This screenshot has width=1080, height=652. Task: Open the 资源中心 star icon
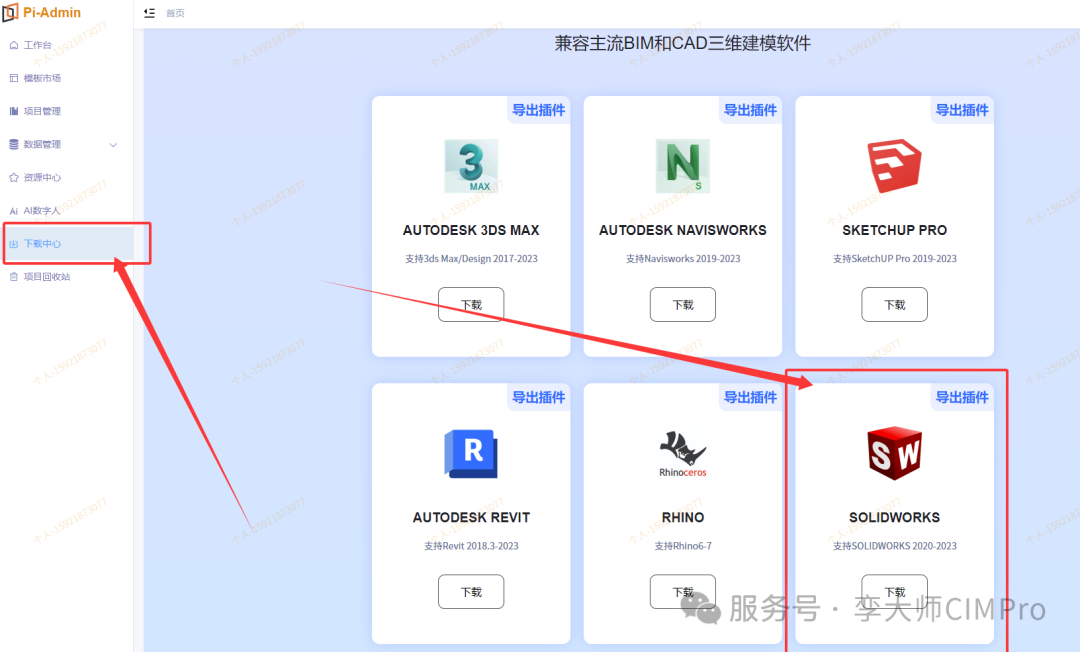click(x=14, y=178)
